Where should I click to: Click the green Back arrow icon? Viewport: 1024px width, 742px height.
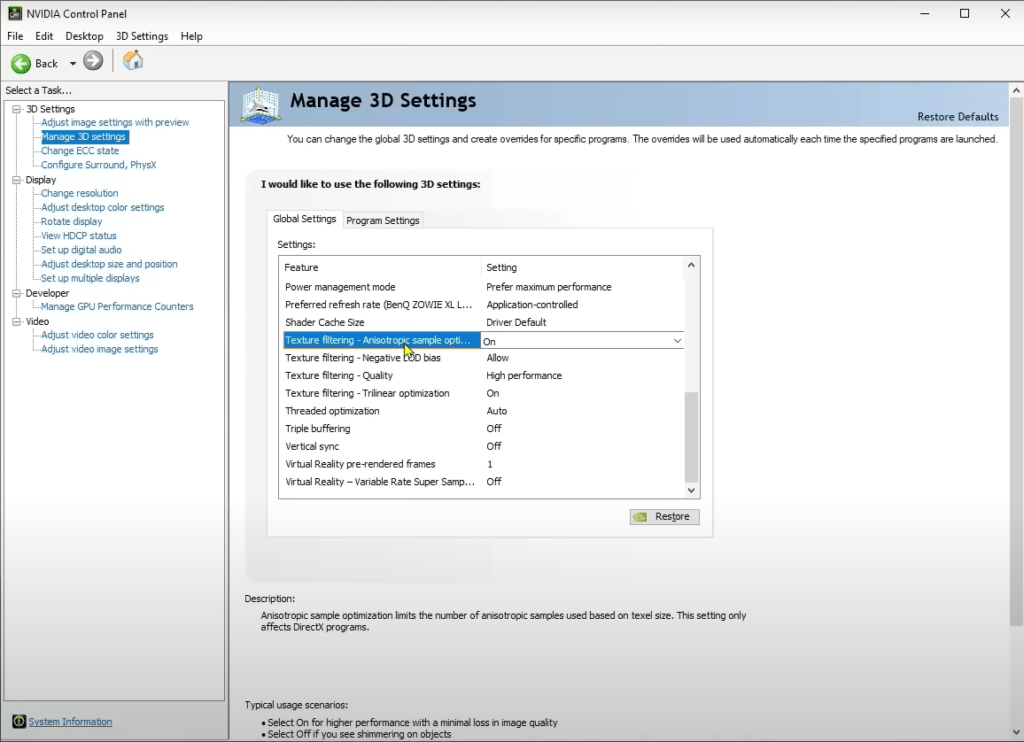[21, 63]
